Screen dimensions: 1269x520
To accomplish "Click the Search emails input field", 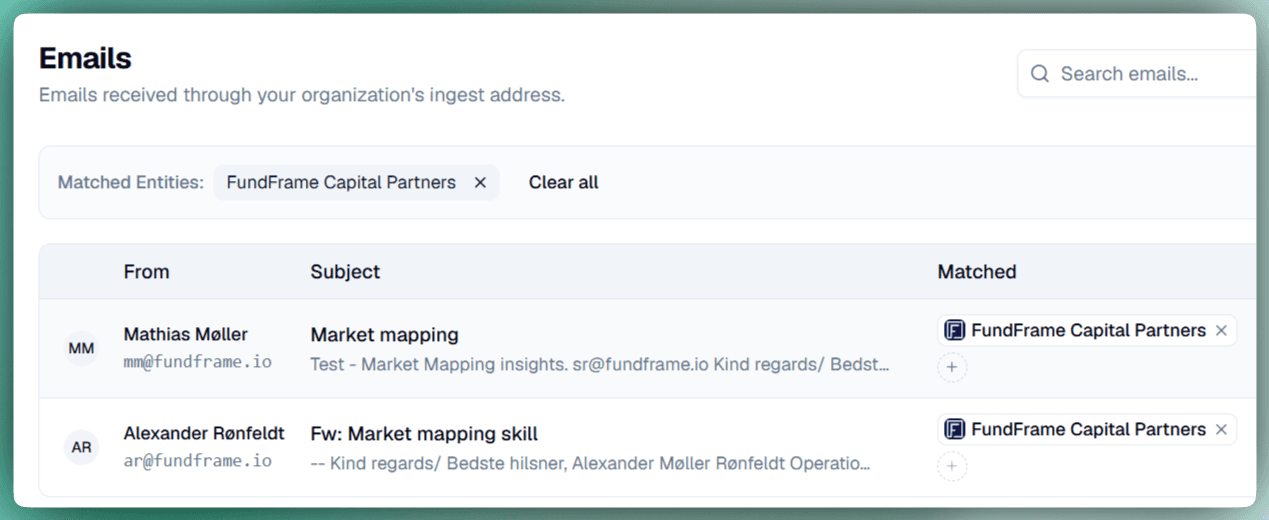I will coord(1136,74).
